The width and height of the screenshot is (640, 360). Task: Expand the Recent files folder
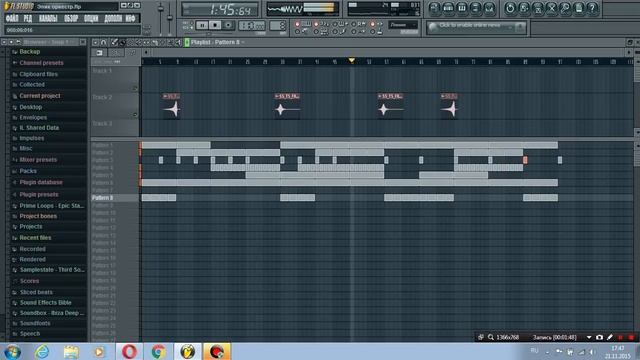coord(35,238)
